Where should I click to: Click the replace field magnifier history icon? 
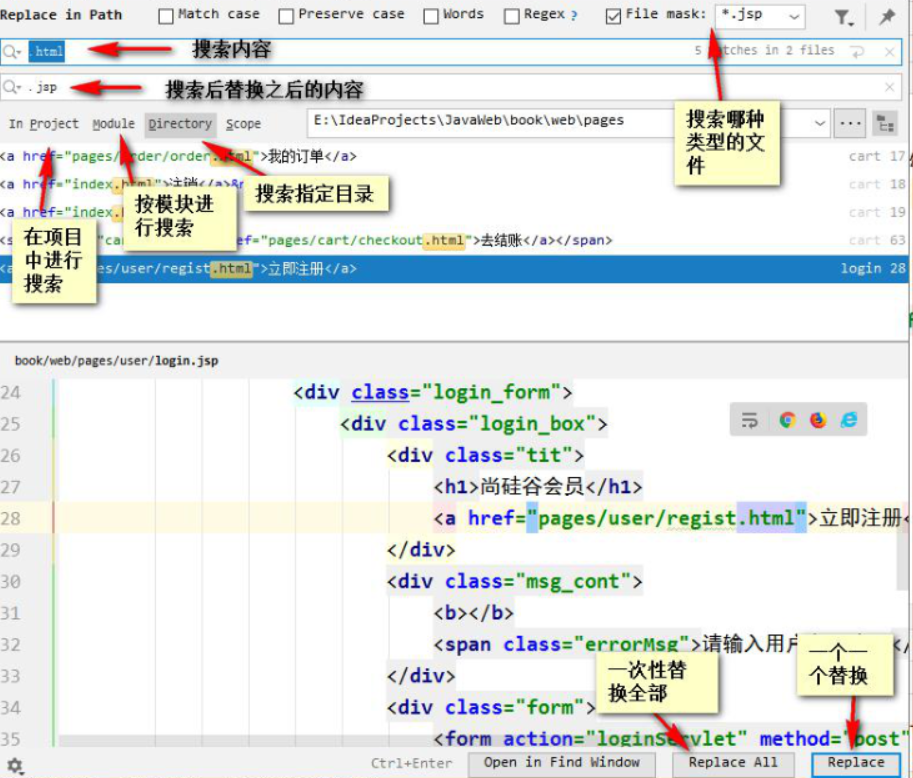[x=12, y=87]
